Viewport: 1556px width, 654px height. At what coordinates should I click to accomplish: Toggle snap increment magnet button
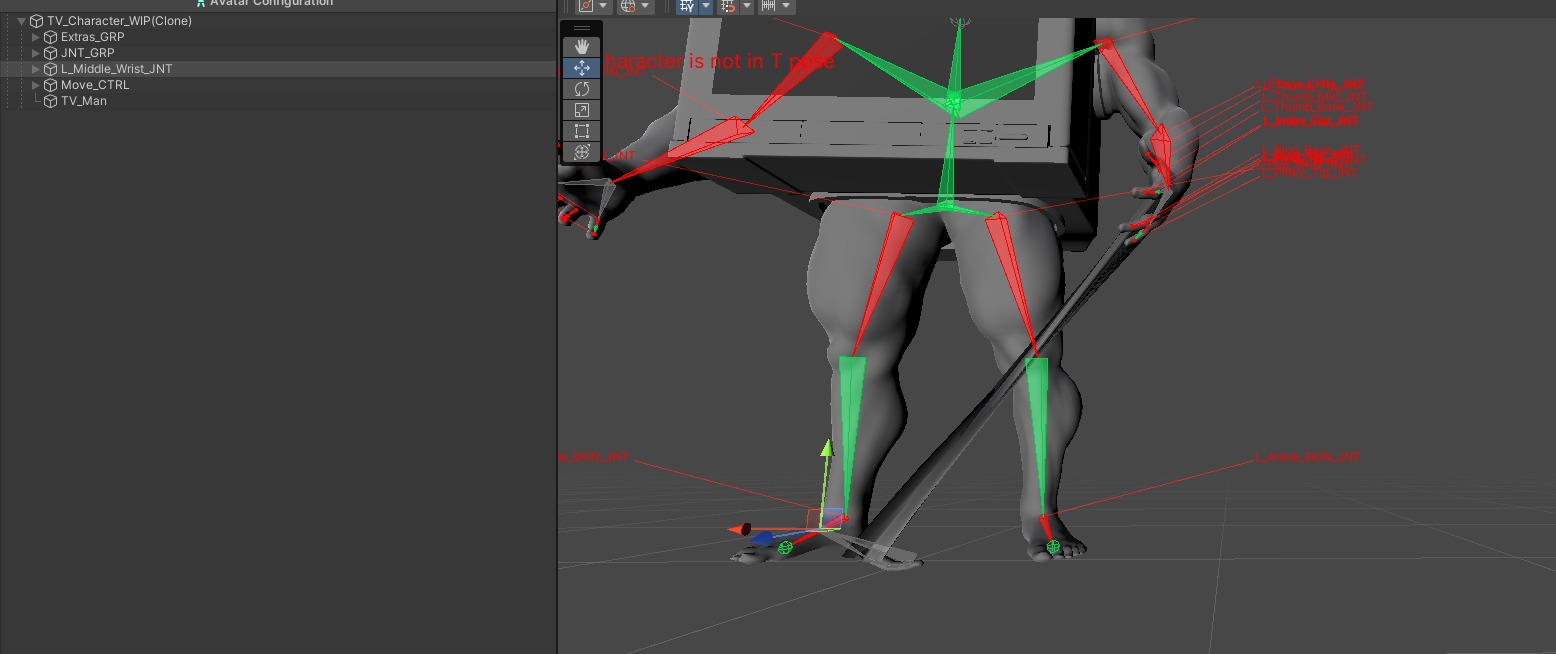pyautogui.click(x=728, y=6)
